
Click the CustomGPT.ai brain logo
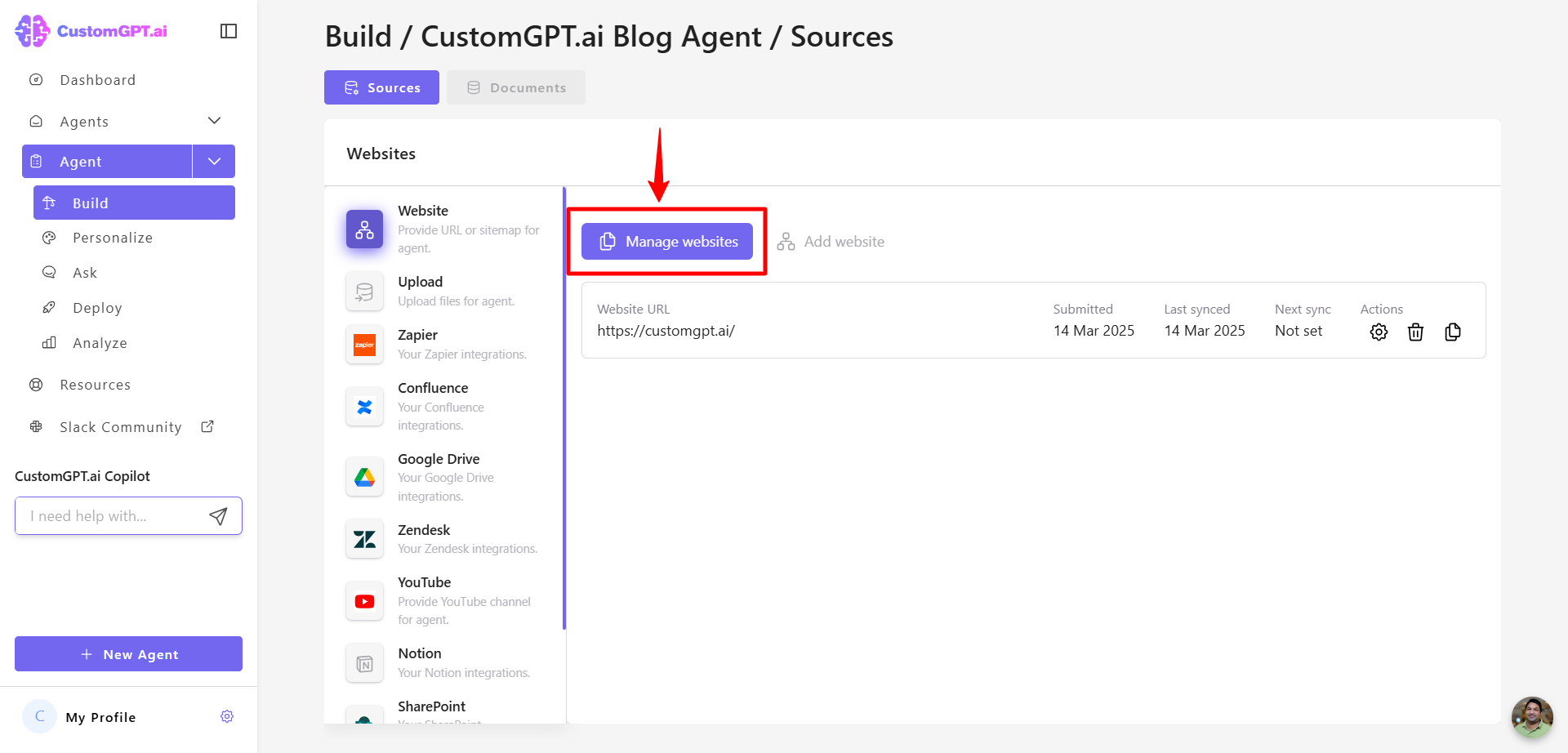tap(32, 31)
